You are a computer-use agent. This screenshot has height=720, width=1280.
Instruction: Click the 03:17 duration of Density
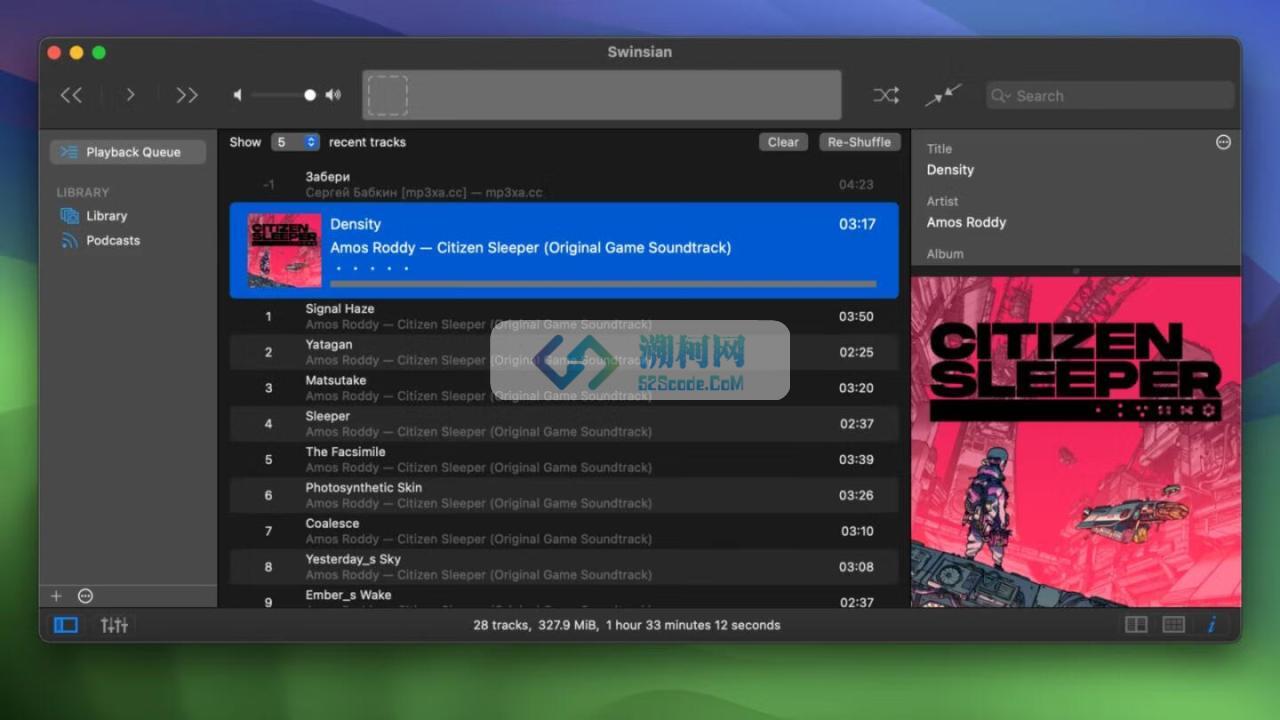[857, 224]
